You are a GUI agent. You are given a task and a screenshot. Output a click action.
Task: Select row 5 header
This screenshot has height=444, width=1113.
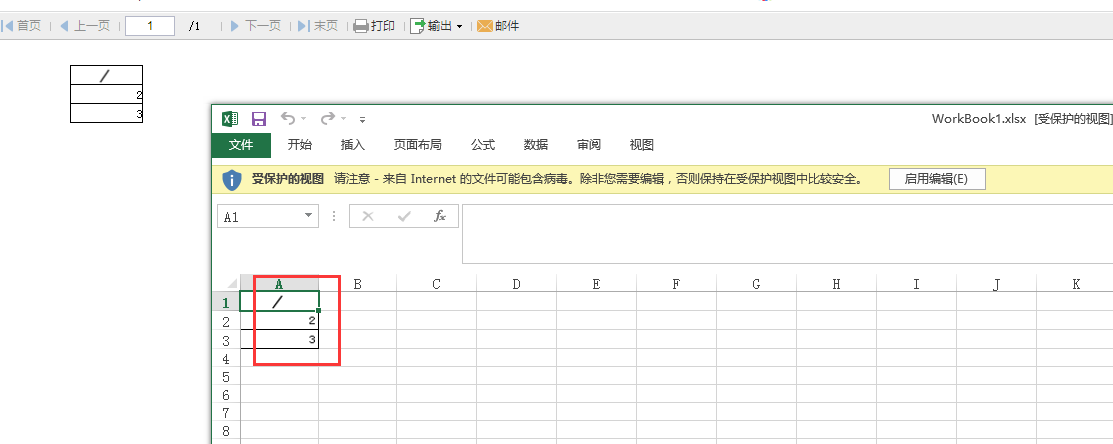pyautogui.click(x=226, y=376)
